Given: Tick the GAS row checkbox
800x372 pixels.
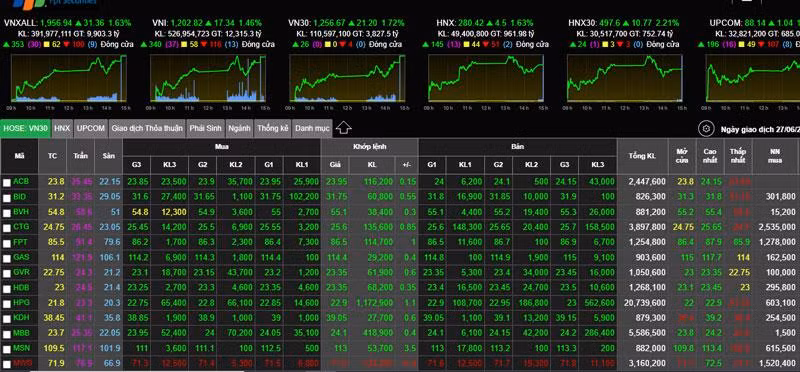Looking at the screenshot, I should (x=6, y=258).
